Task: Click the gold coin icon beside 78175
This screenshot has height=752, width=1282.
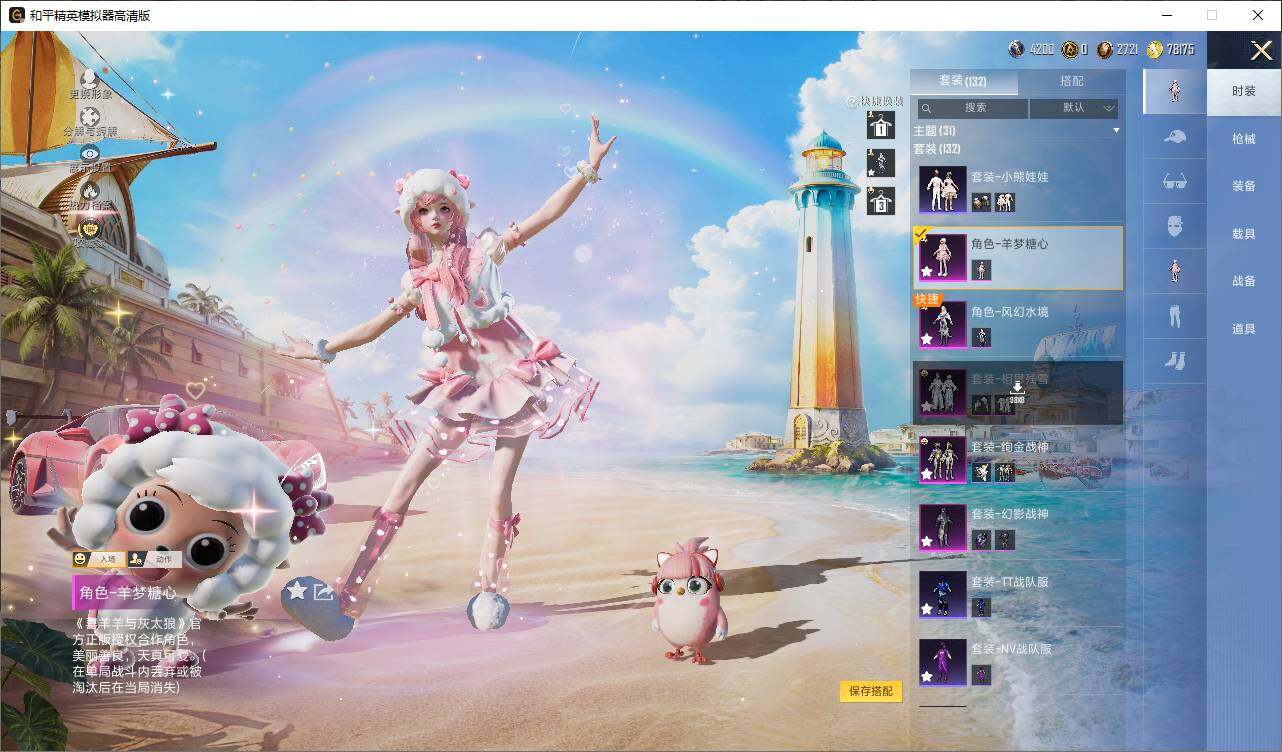Action: pyautogui.click(x=1155, y=49)
